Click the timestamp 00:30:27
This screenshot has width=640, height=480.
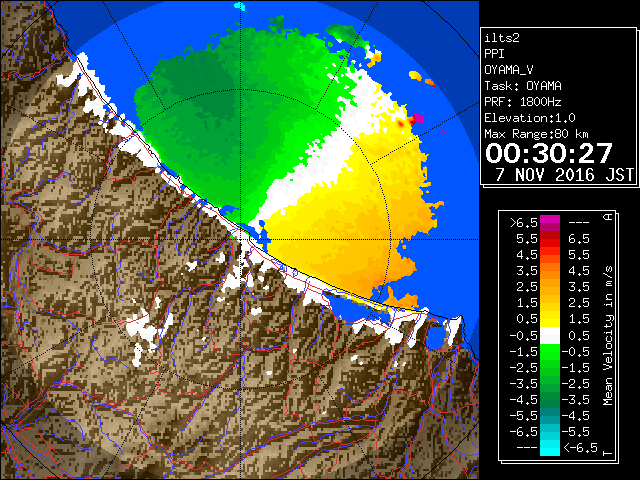[x=549, y=153]
